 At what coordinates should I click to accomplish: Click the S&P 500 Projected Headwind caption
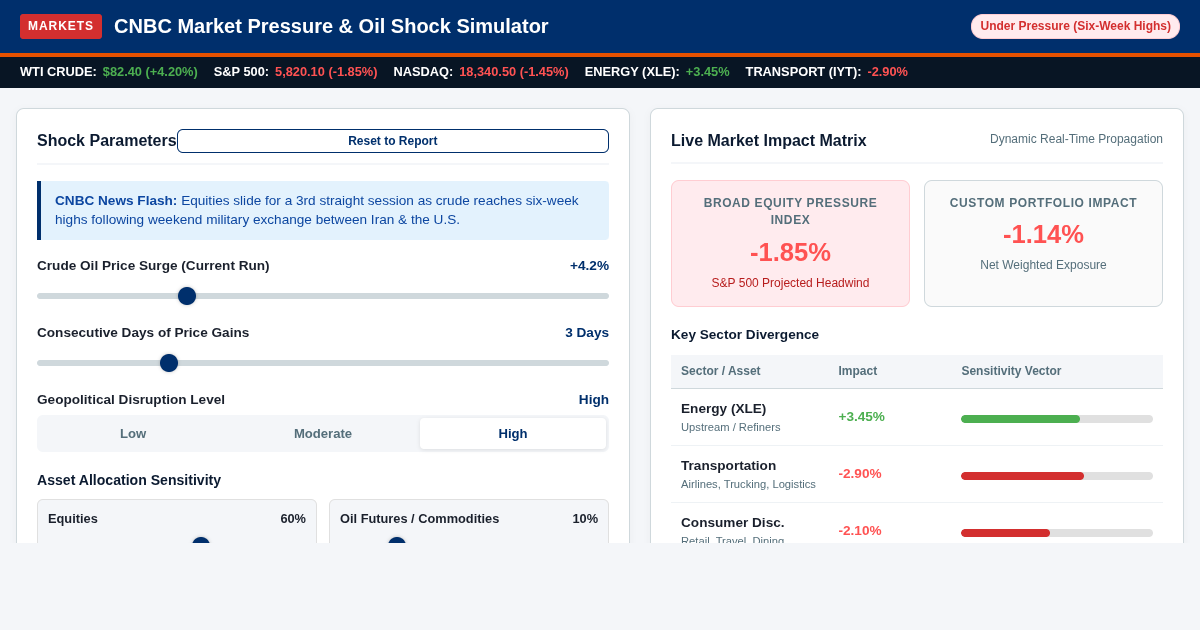point(790,283)
